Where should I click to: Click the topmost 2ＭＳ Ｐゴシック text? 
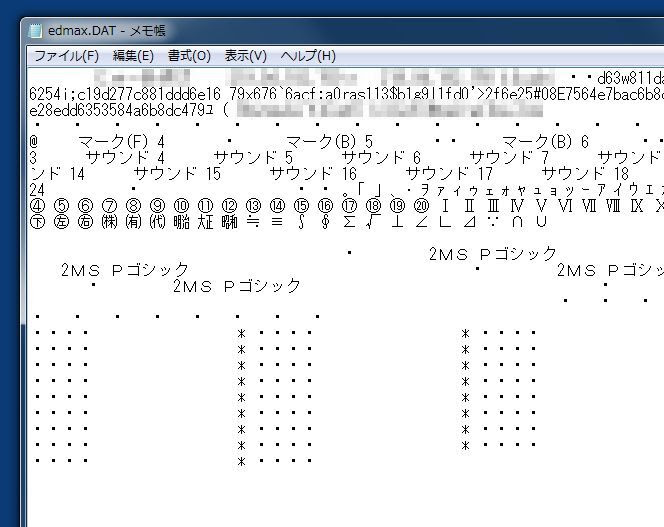[492, 254]
